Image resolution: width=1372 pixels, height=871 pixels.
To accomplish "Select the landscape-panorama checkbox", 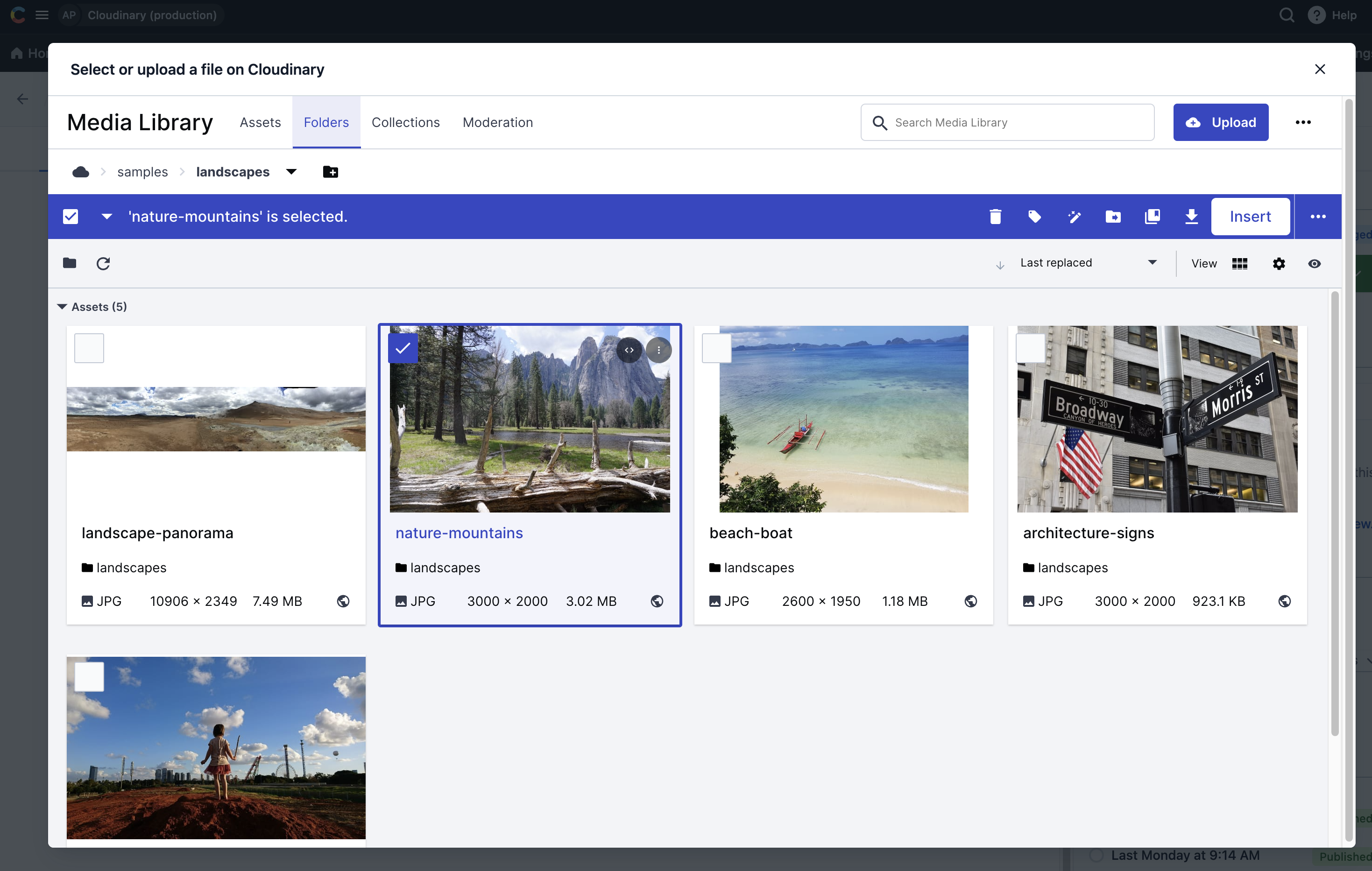I will (89, 348).
